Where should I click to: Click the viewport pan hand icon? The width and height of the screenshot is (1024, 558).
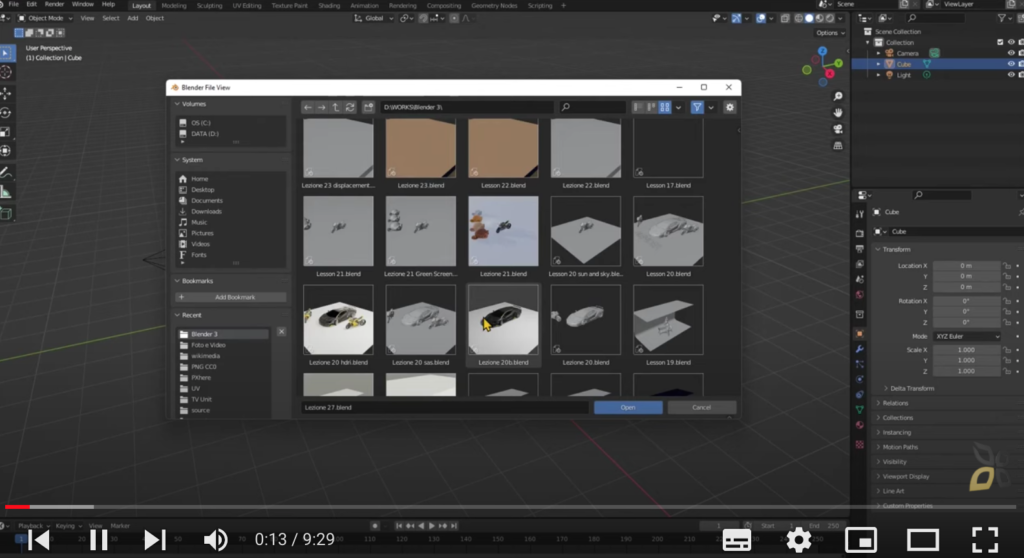click(x=838, y=112)
